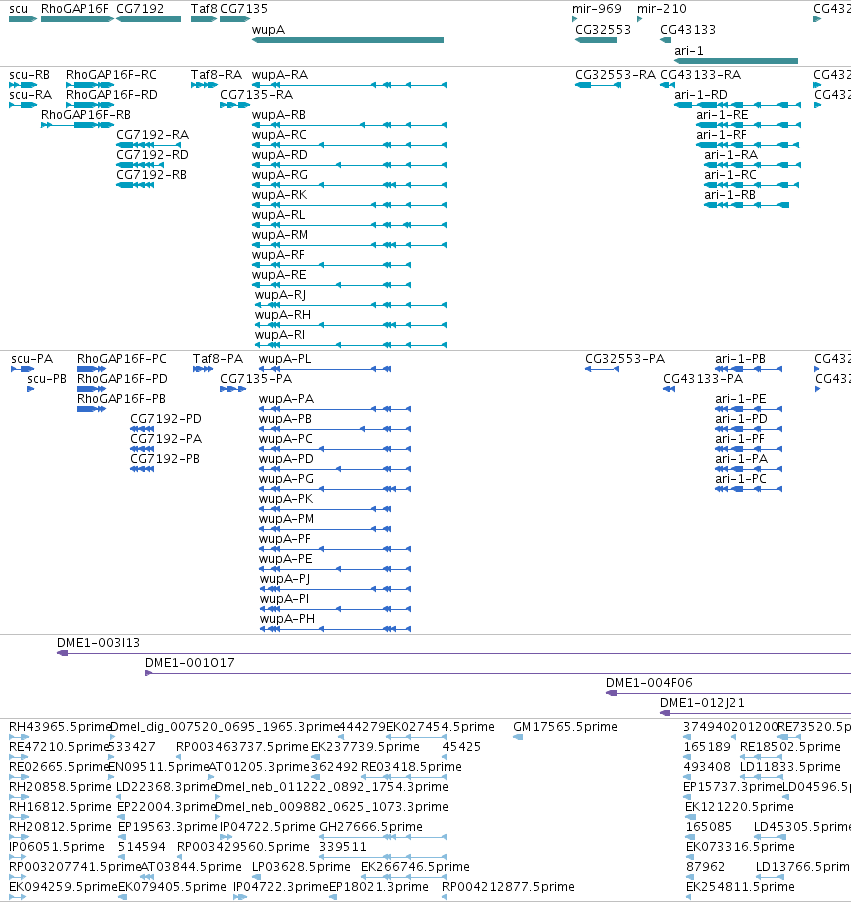Click protein scu-PA label
The height and width of the screenshot is (902, 851).
(x=32, y=359)
